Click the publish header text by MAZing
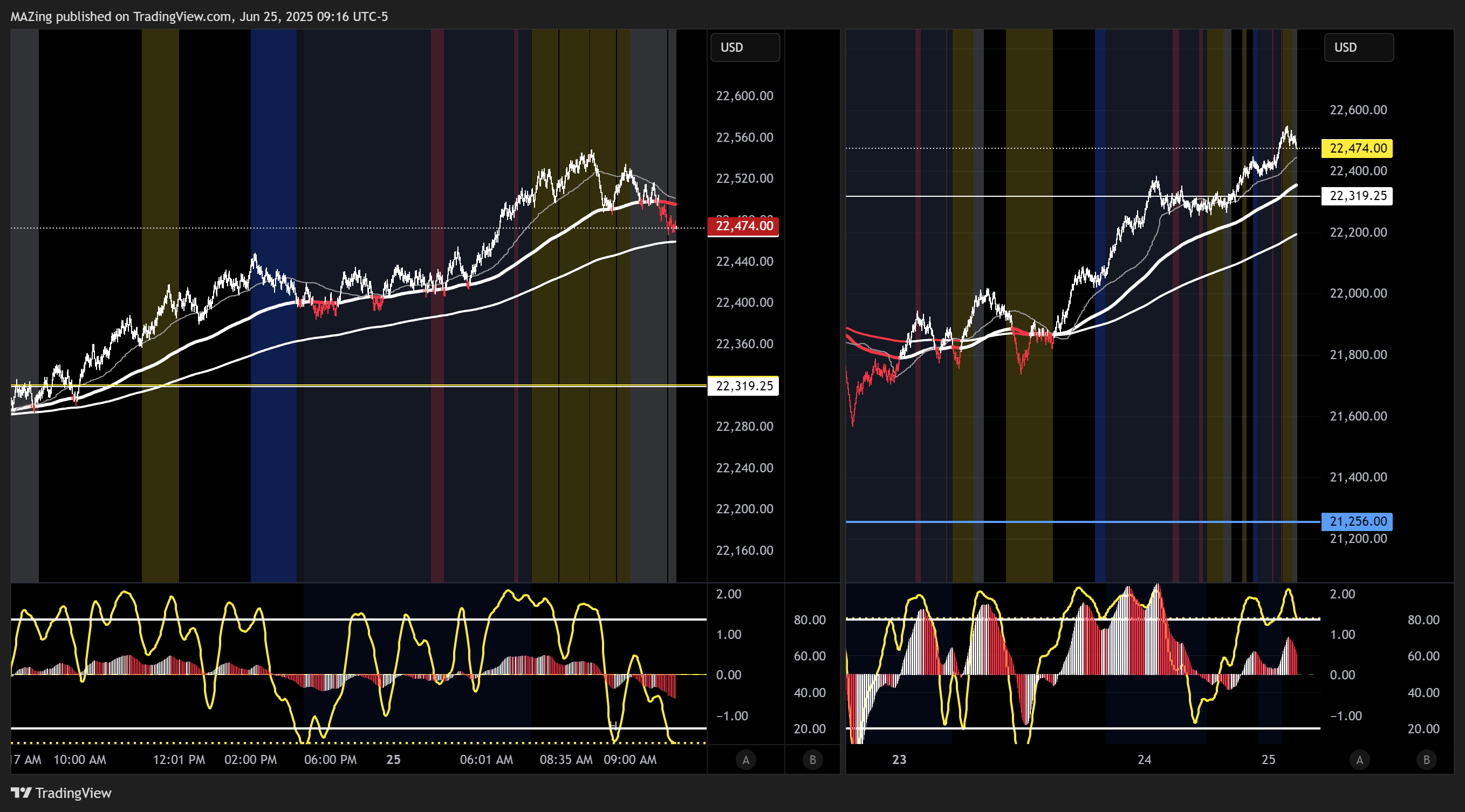1465x812 pixels. click(199, 17)
